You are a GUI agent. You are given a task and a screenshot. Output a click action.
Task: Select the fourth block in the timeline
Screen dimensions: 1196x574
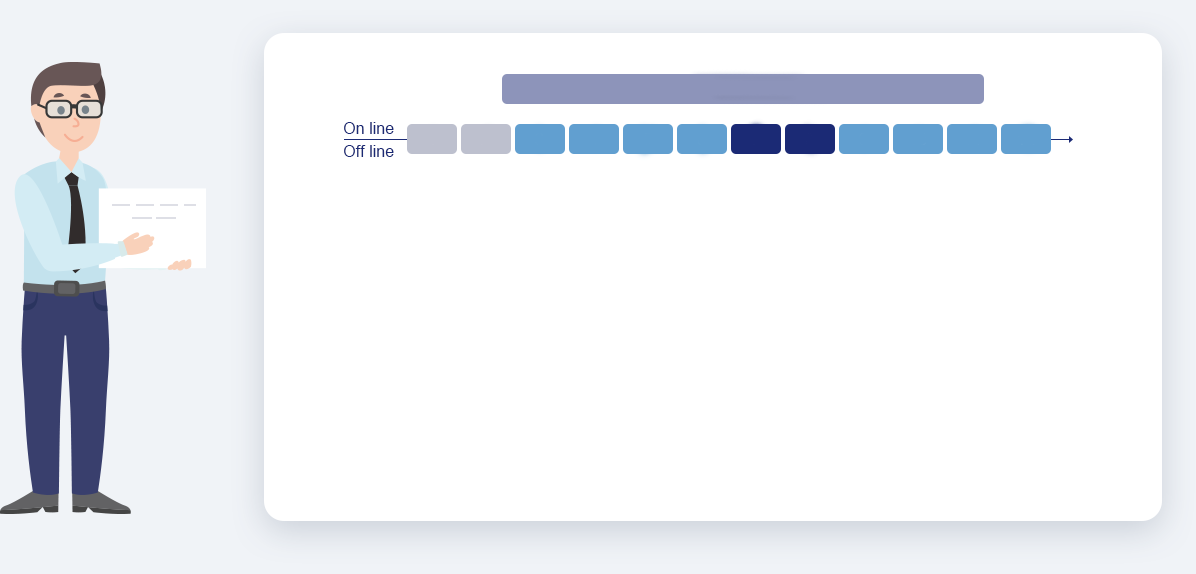pyautogui.click(x=594, y=139)
